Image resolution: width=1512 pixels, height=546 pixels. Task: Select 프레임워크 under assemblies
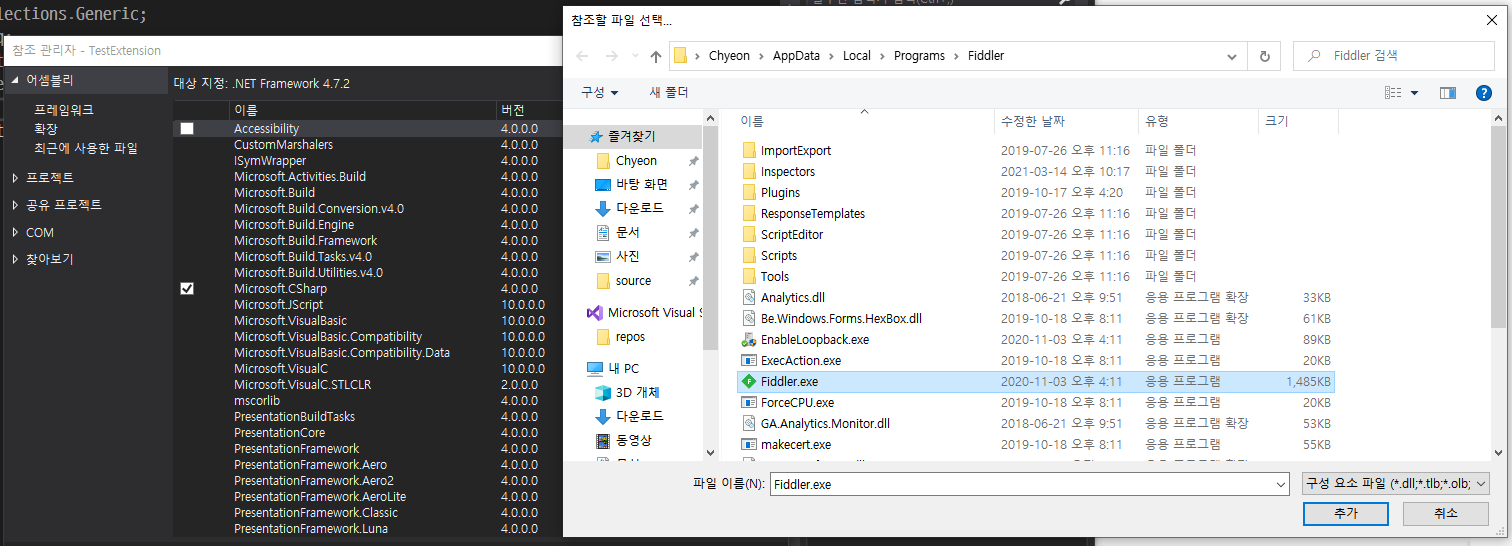pos(64,110)
